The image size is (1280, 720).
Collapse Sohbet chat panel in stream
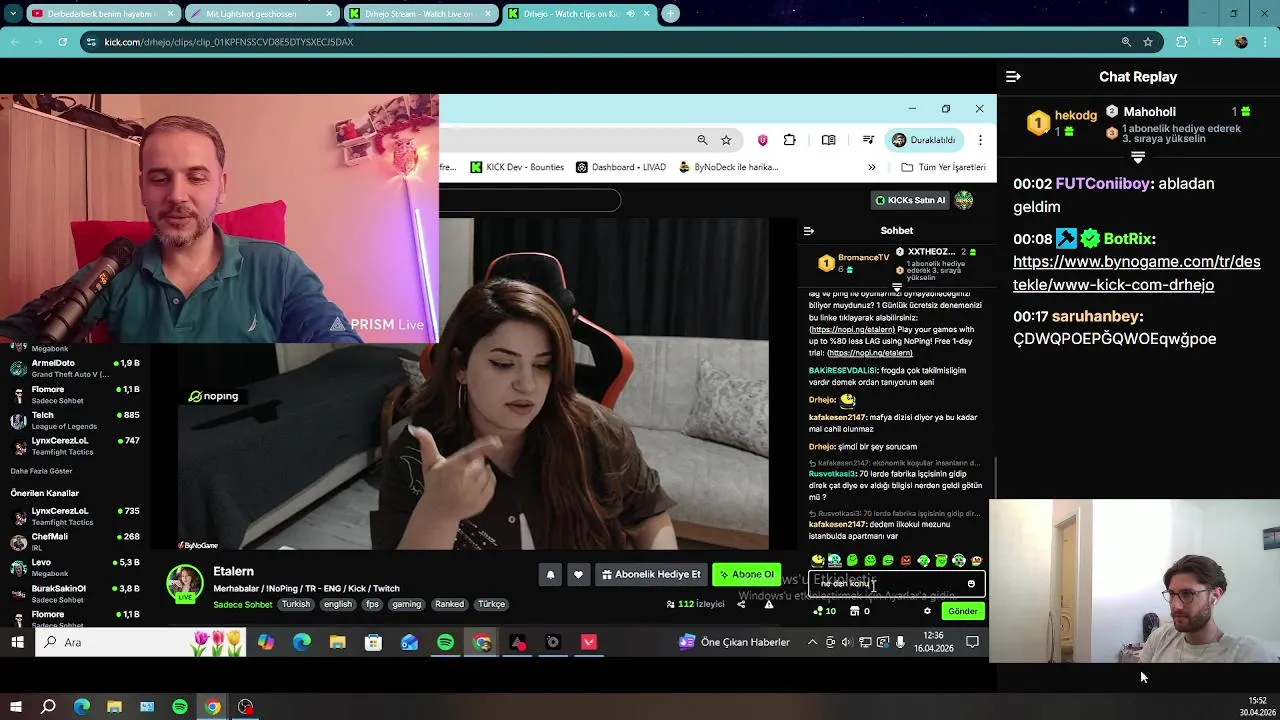[x=809, y=231]
